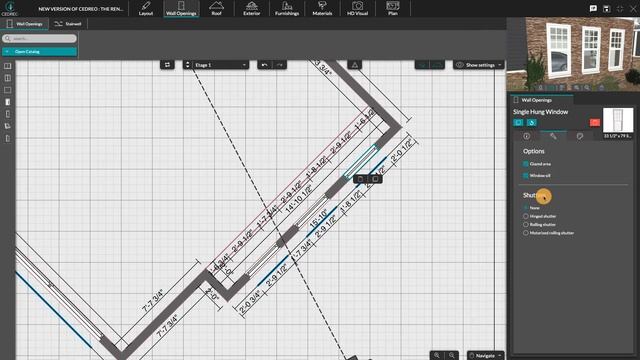Click the right floating button beside the selected window

pos(375,179)
